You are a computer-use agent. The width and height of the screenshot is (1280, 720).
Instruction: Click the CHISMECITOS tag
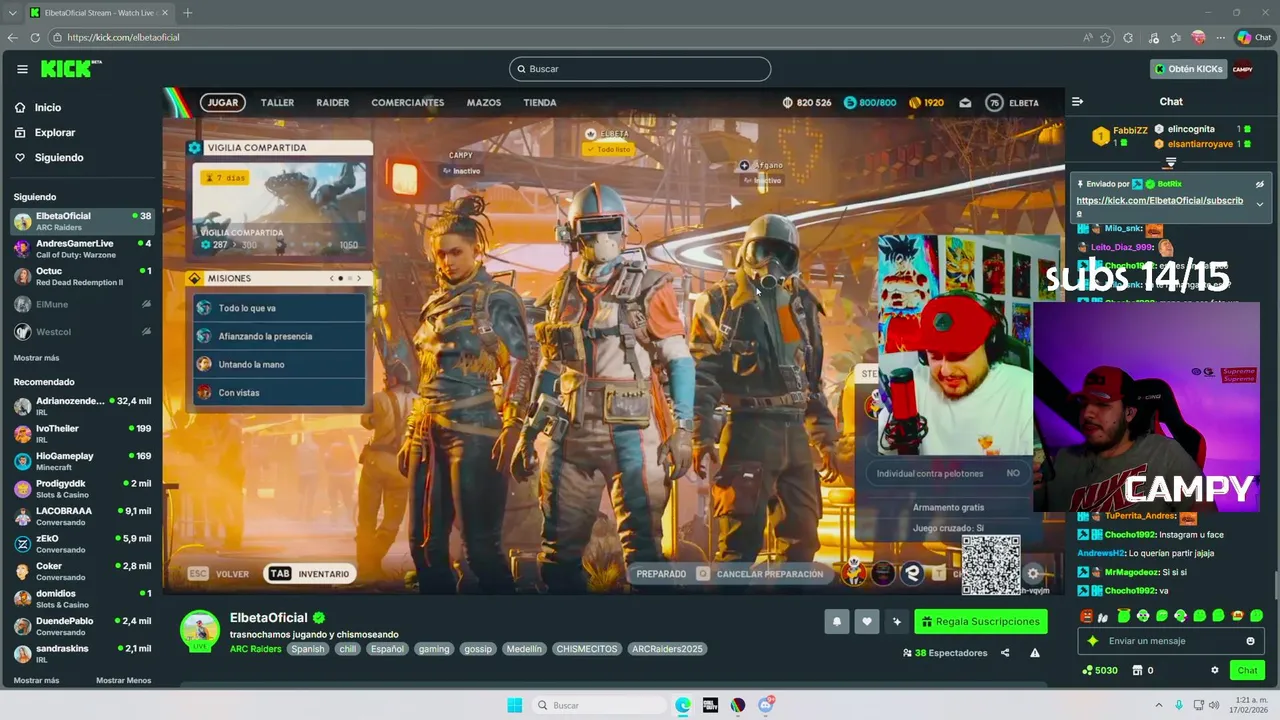(587, 649)
